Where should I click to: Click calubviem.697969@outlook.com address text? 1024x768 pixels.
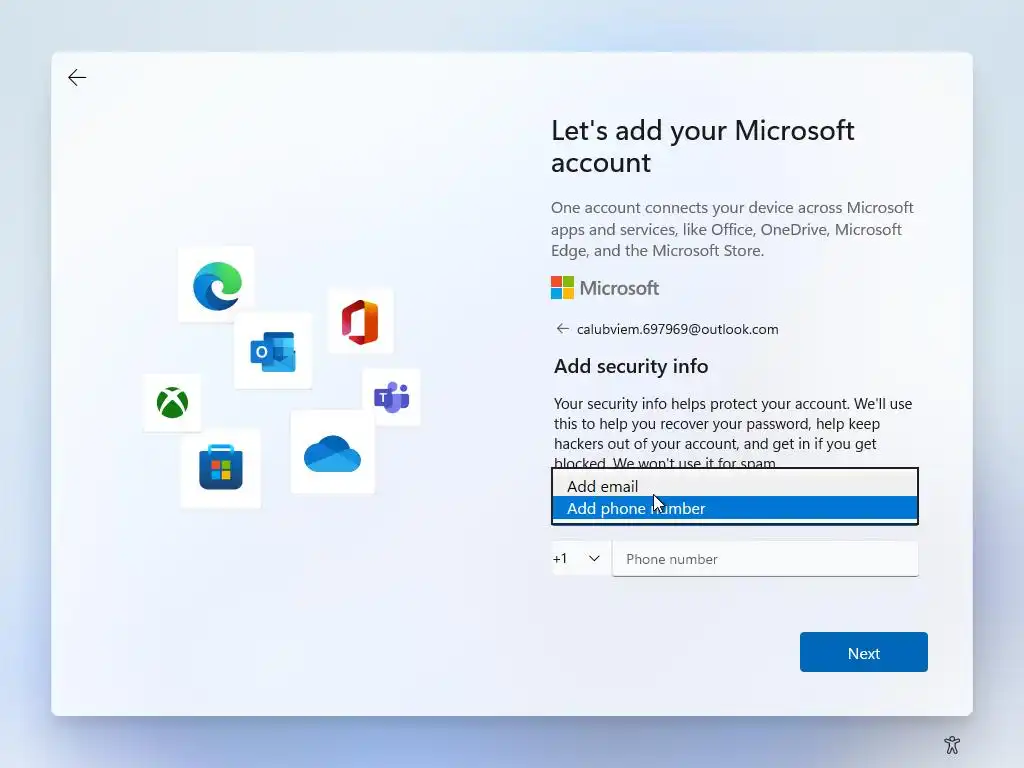coord(677,329)
